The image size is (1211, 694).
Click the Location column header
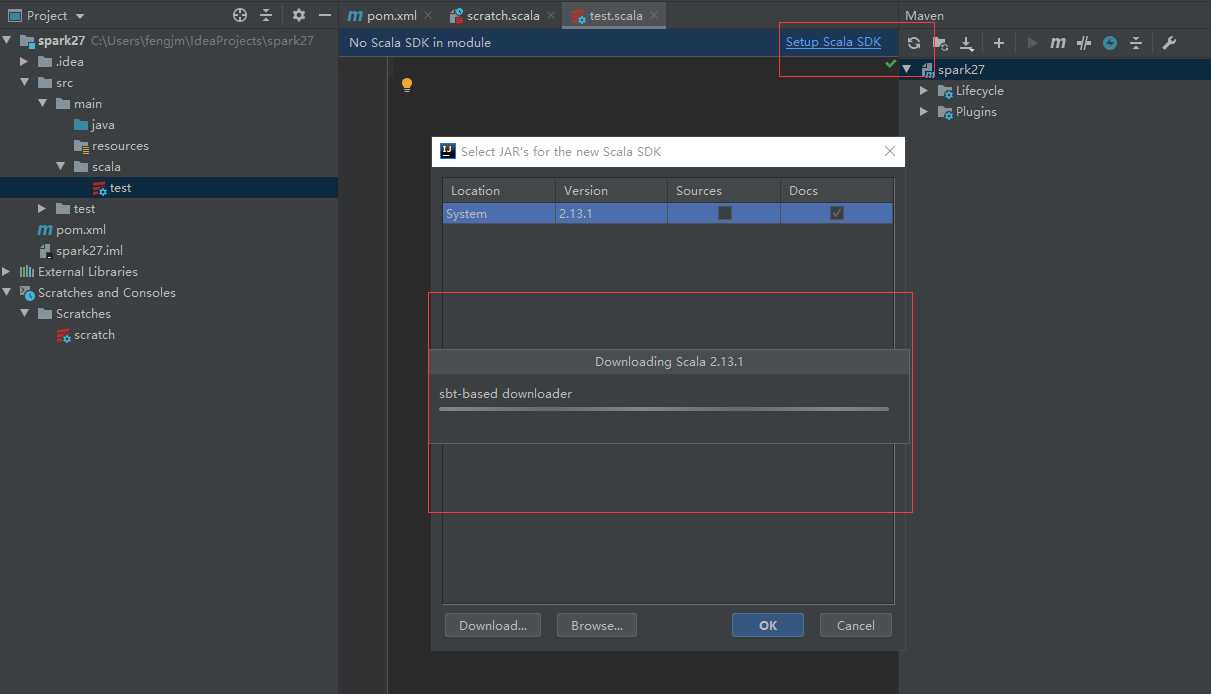[499, 190]
